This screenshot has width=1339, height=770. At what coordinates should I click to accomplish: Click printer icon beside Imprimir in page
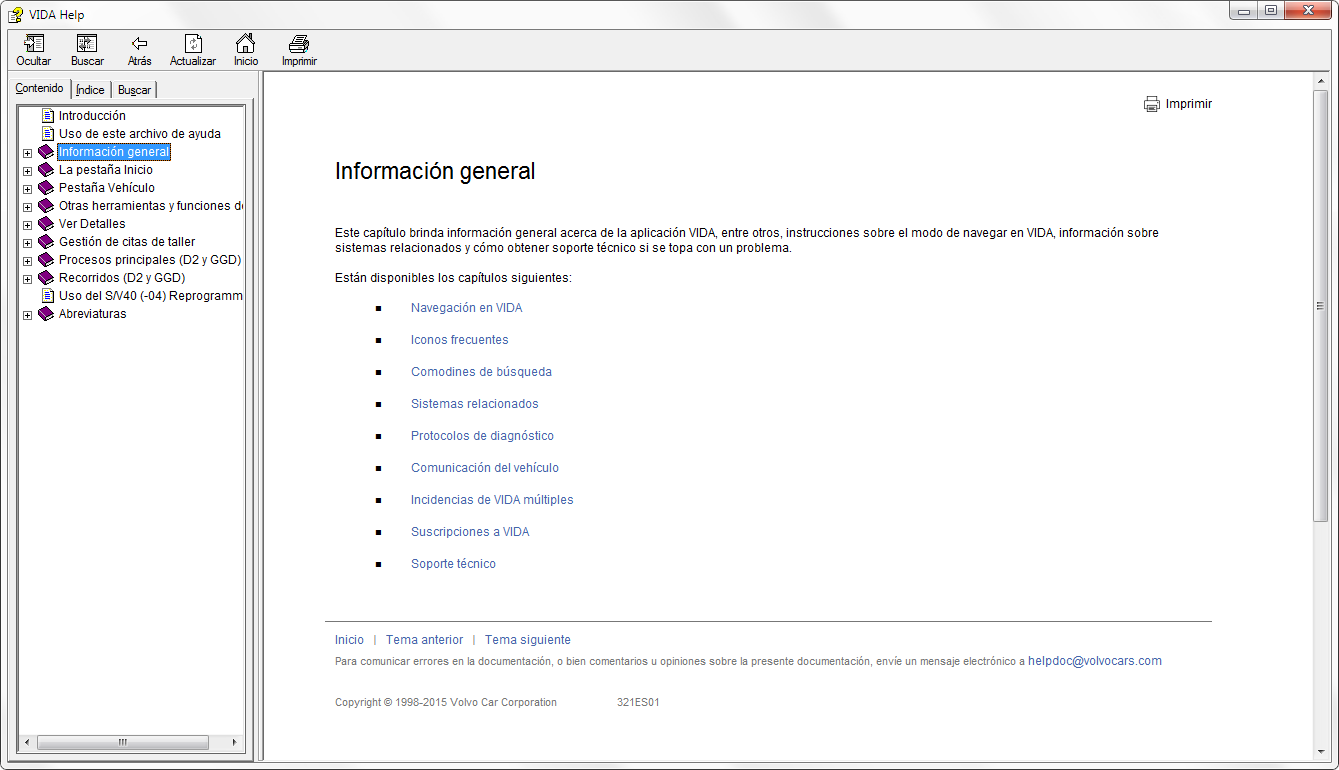[1152, 104]
